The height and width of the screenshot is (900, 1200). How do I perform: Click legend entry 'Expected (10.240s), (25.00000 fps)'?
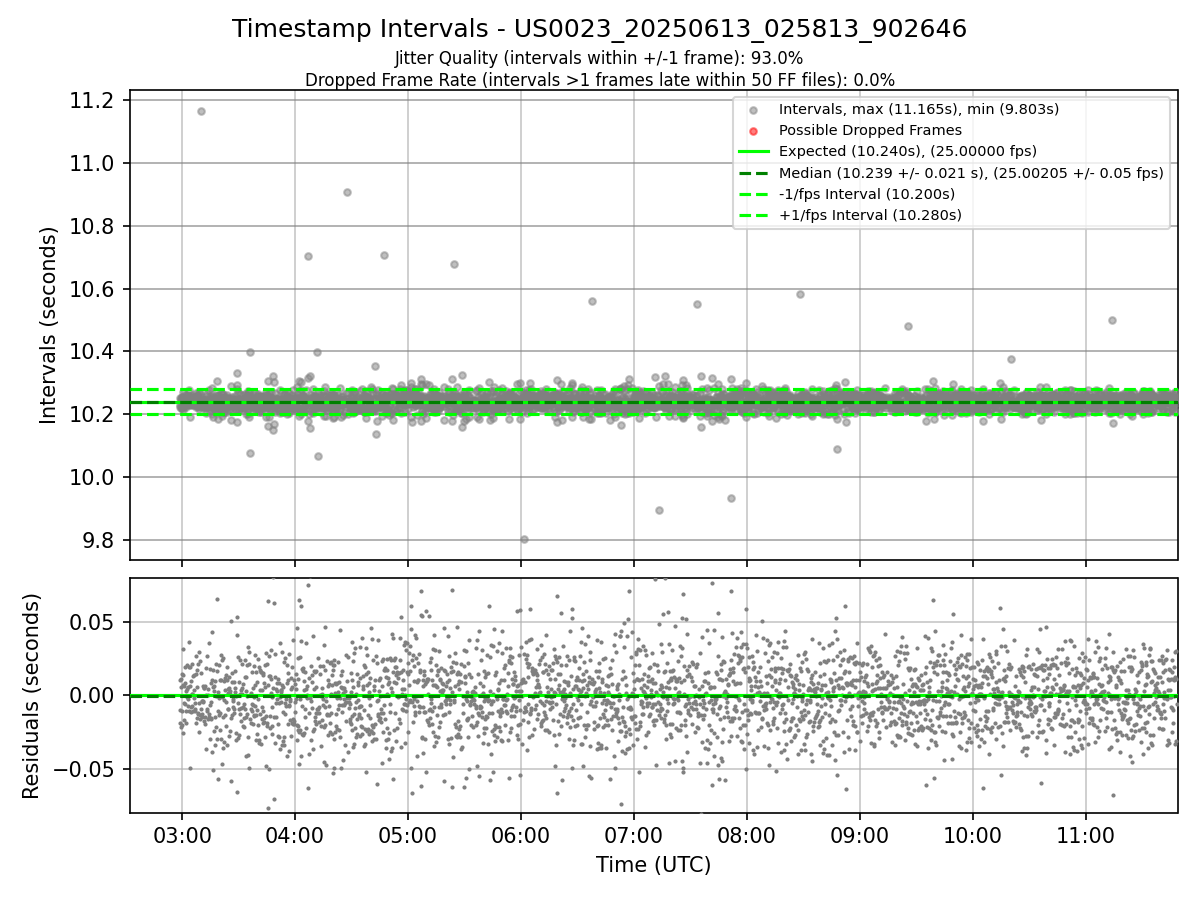tap(907, 151)
